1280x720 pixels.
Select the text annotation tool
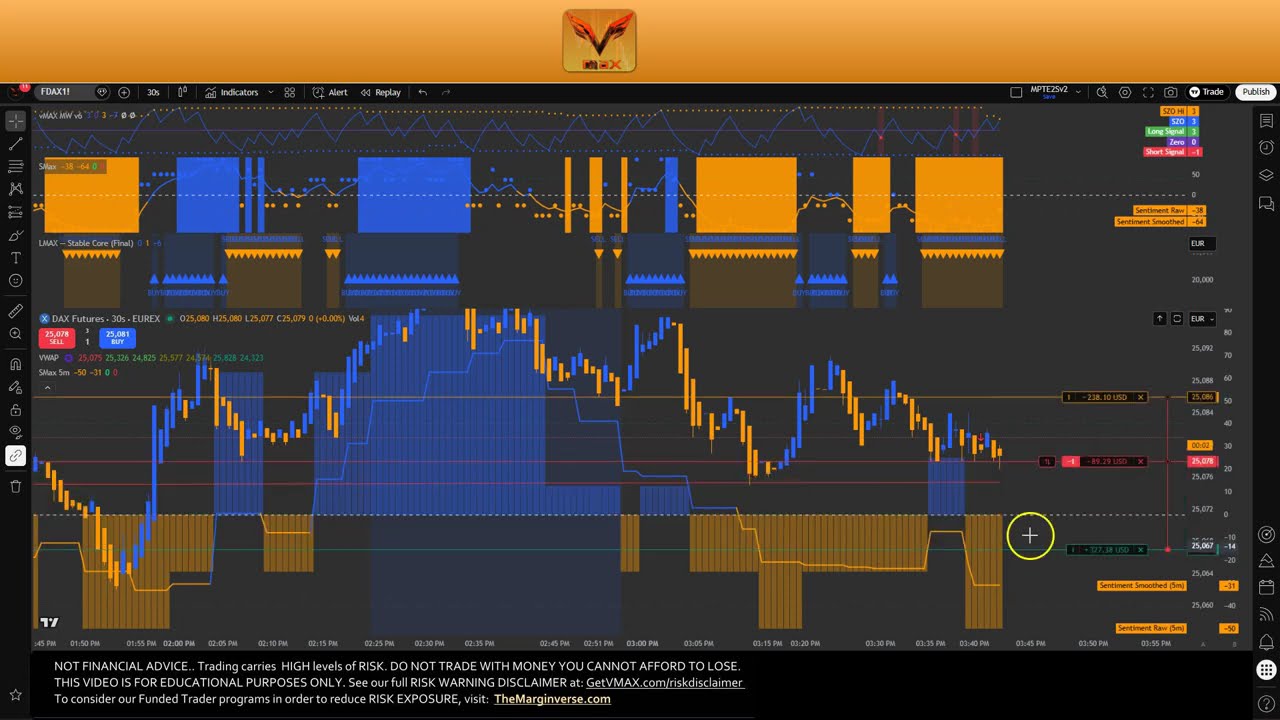[16, 258]
